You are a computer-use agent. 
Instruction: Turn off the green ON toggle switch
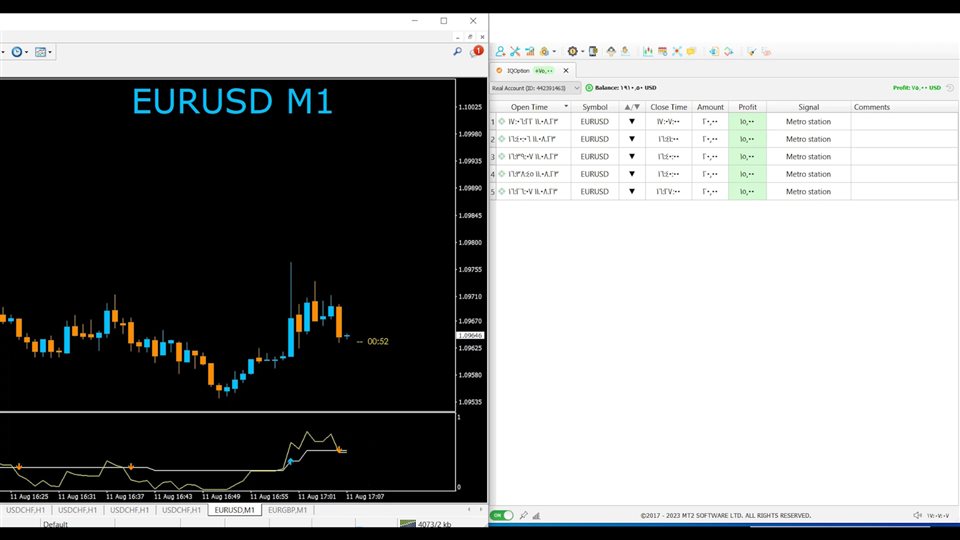pos(501,516)
